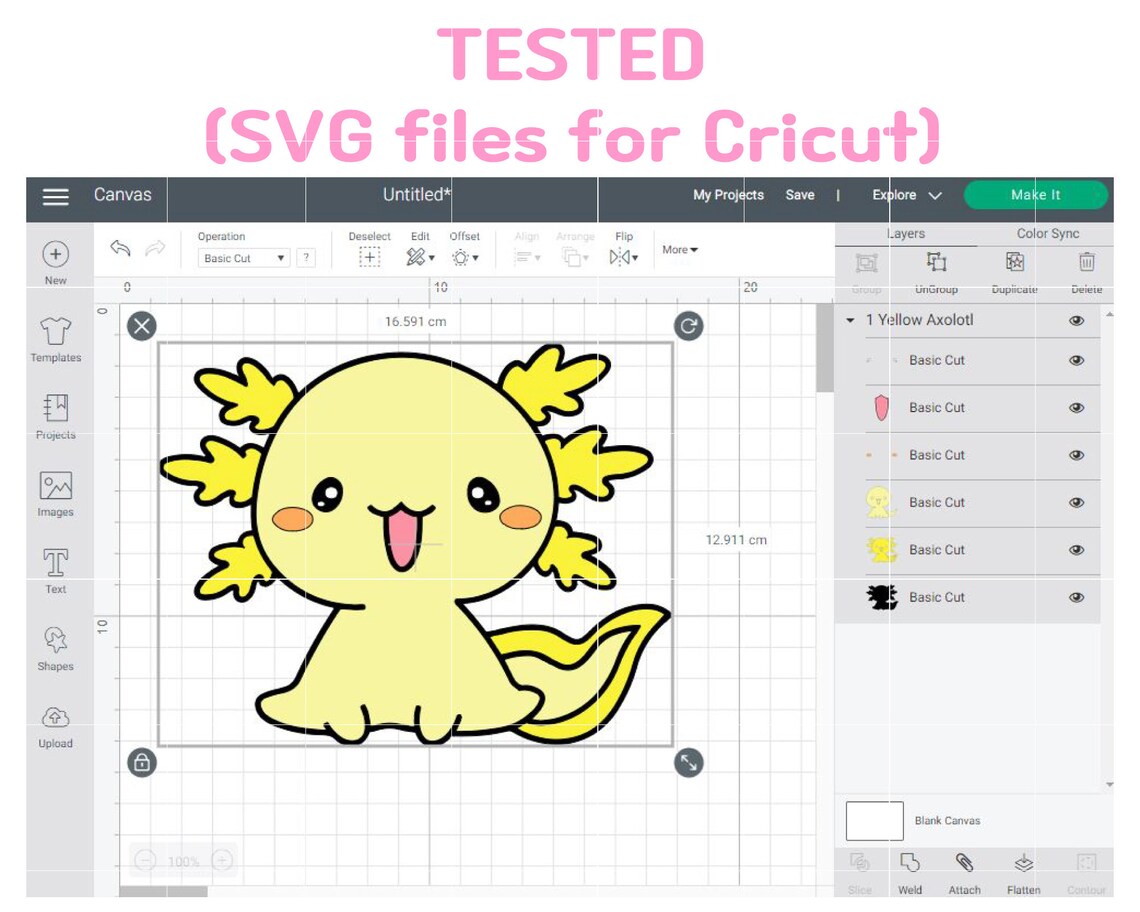The width and height of the screenshot is (1140, 912).
Task: Click My Projects link at the top
Action: pos(728,196)
